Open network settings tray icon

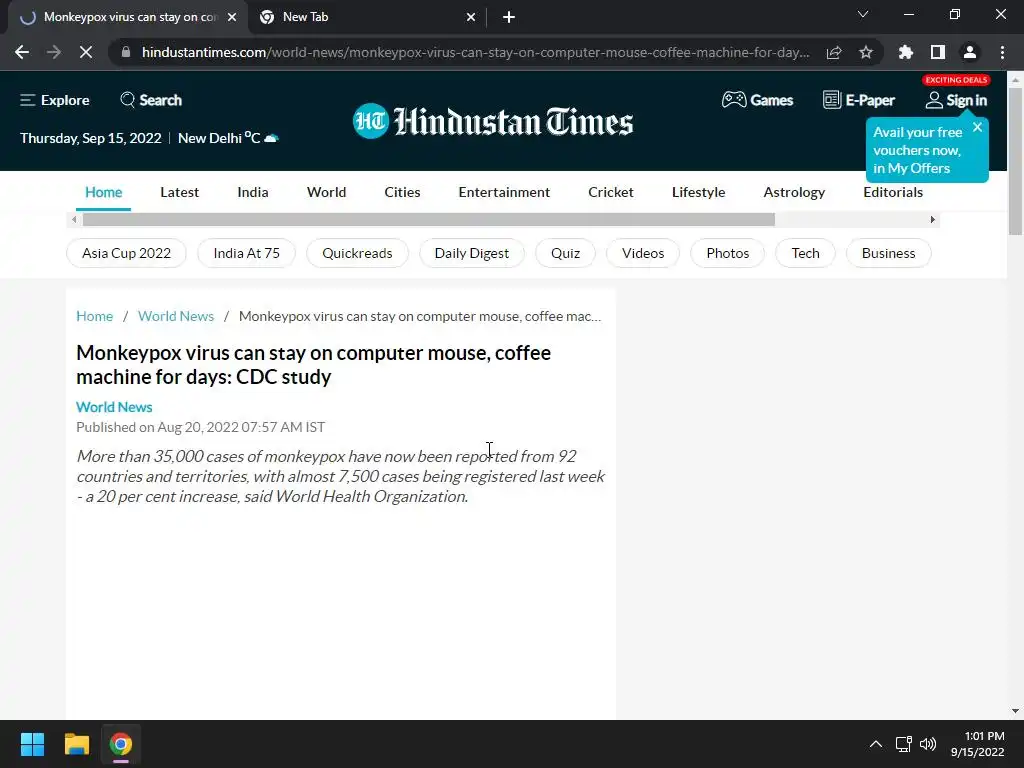click(x=904, y=744)
